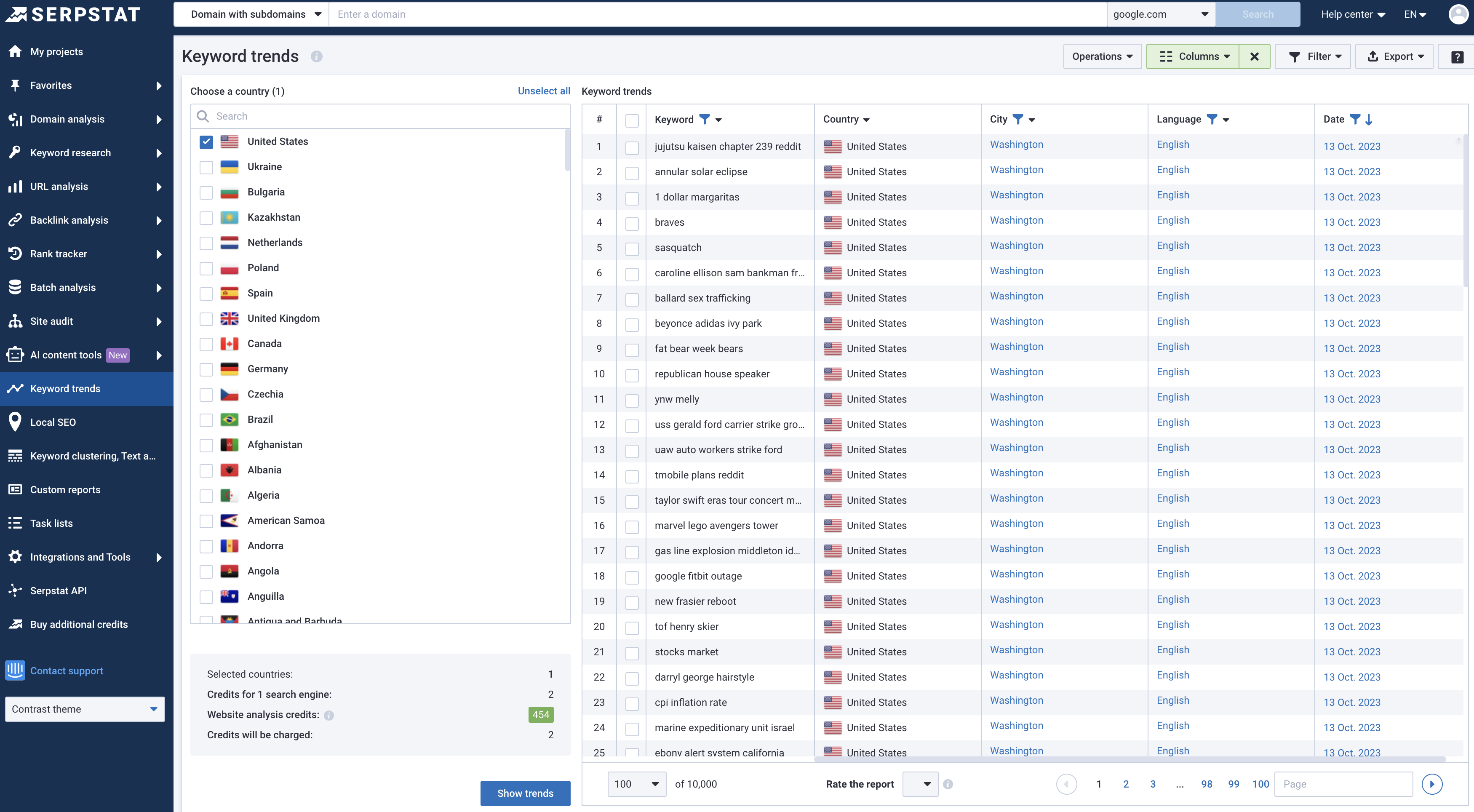Select row checkbox for stocks market

tap(632, 653)
